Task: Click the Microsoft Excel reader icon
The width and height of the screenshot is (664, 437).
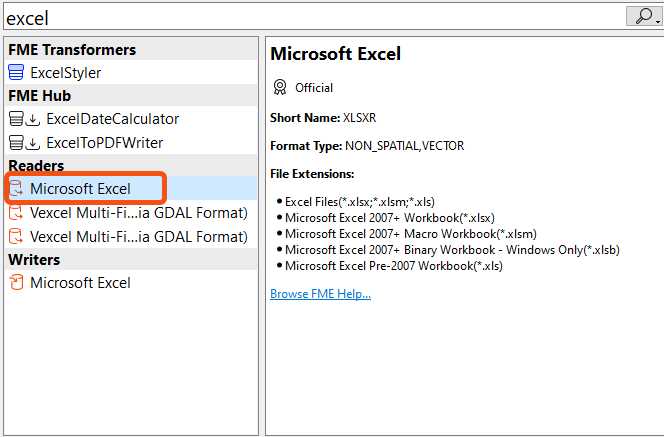Action: [16, 188]
